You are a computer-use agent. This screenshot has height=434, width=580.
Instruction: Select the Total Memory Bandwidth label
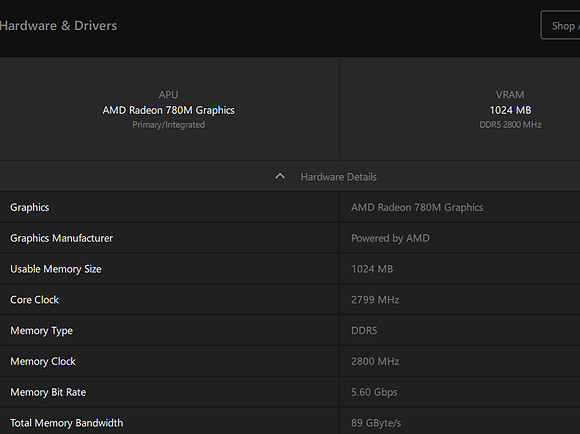tap(67, 423)
